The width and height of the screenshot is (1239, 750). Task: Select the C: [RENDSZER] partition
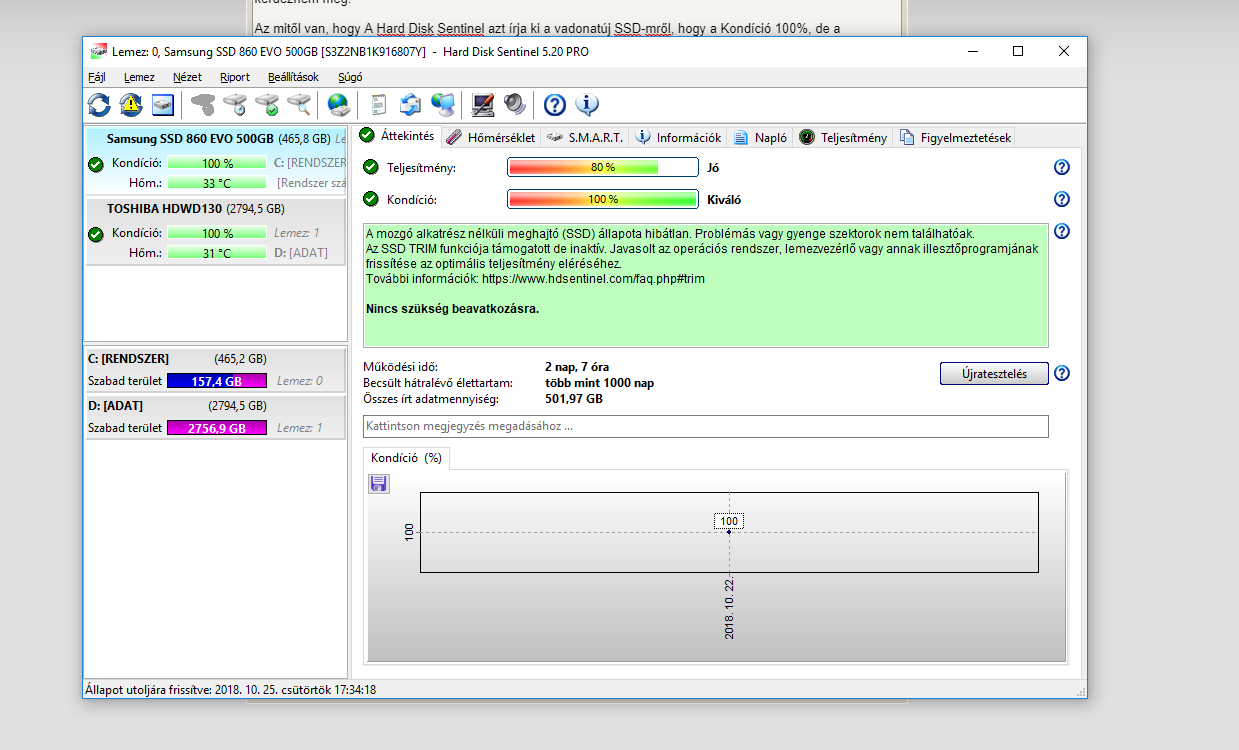pos(216,369)
